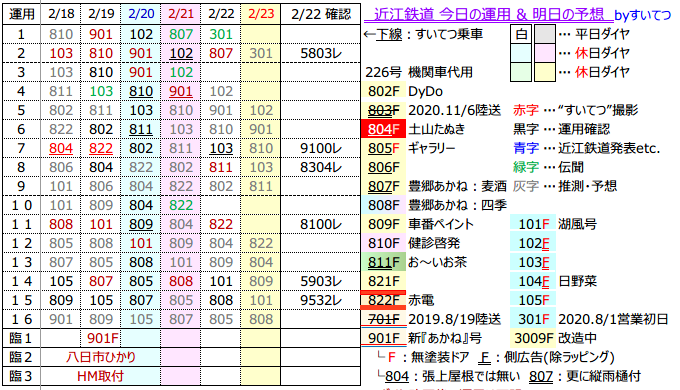Screen dimensions: 680x390
Task: Click the byすいてつ author text
Action: click(643, 15)
